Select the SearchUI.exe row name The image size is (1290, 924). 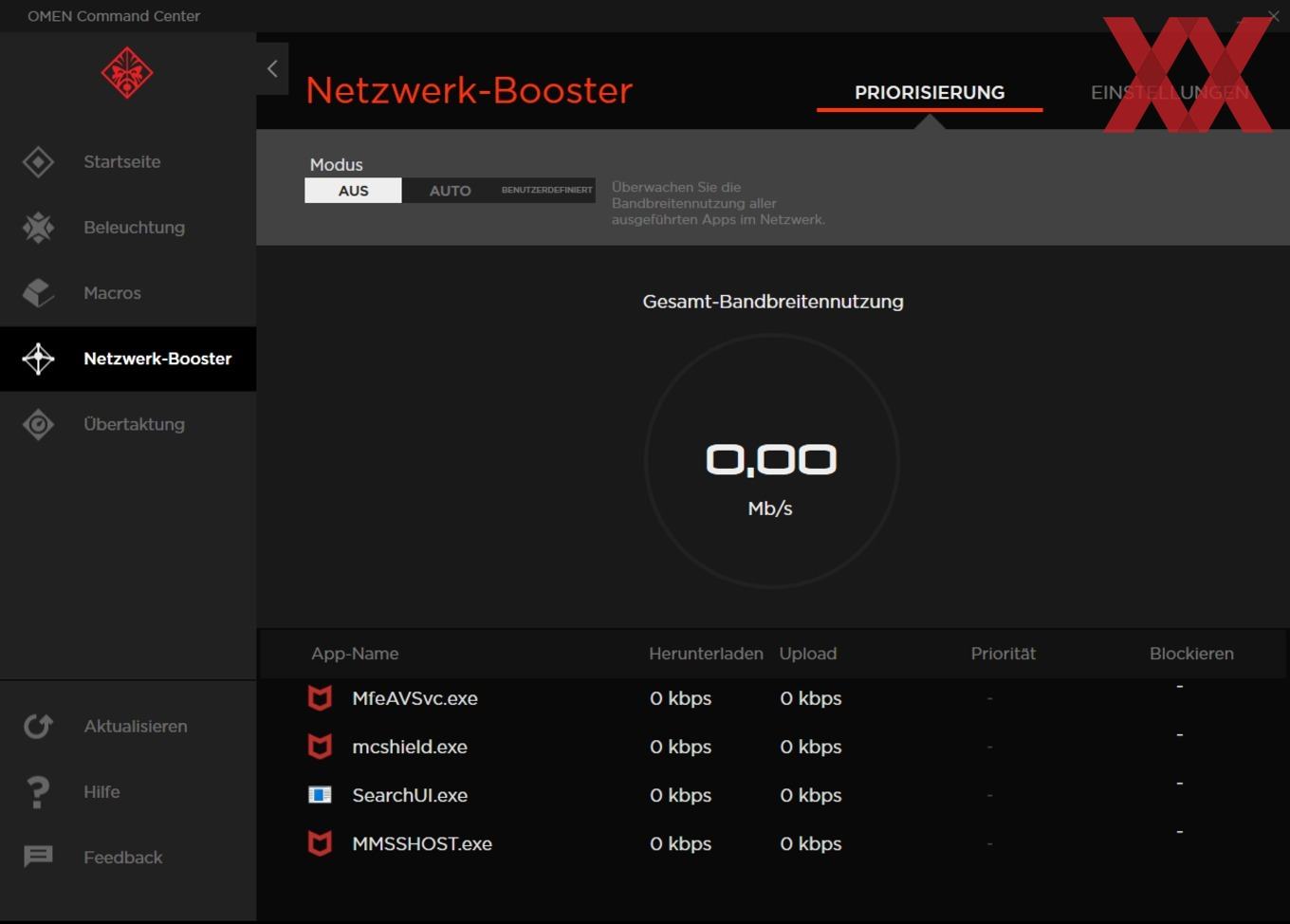coord(410,795)
